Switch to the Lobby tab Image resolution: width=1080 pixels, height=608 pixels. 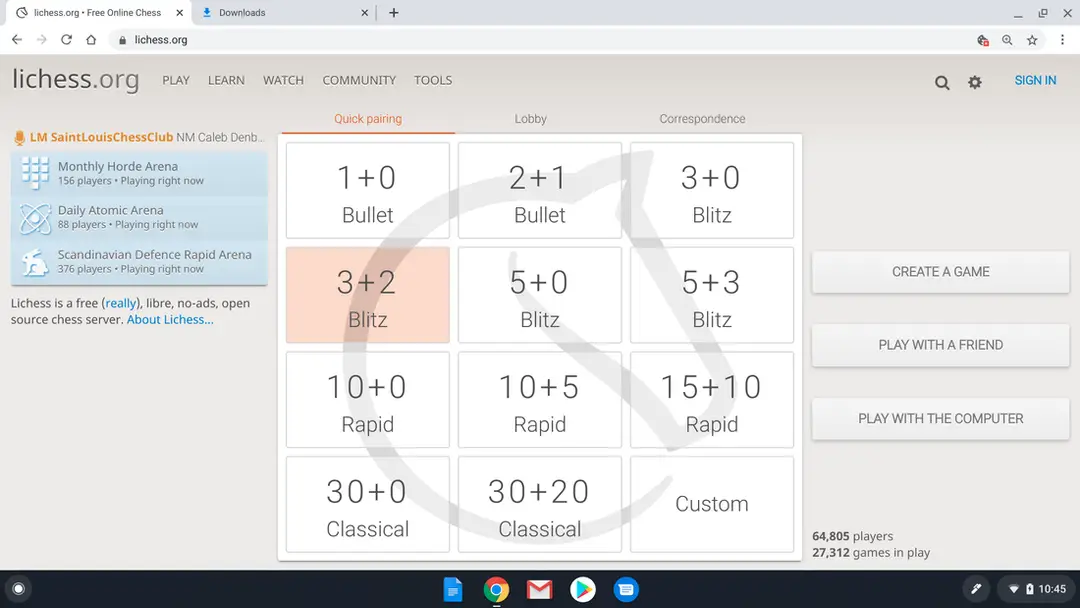pyautogui.click(x=530, y=118)
